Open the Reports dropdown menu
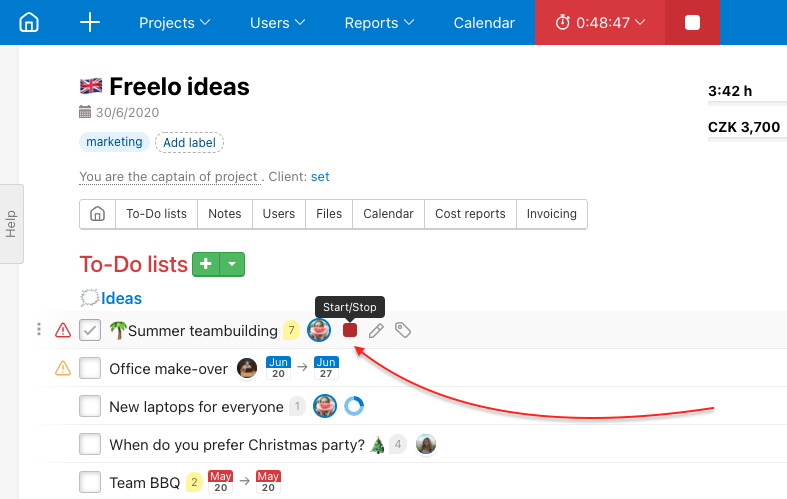787x499 pixels. [379, 23]
